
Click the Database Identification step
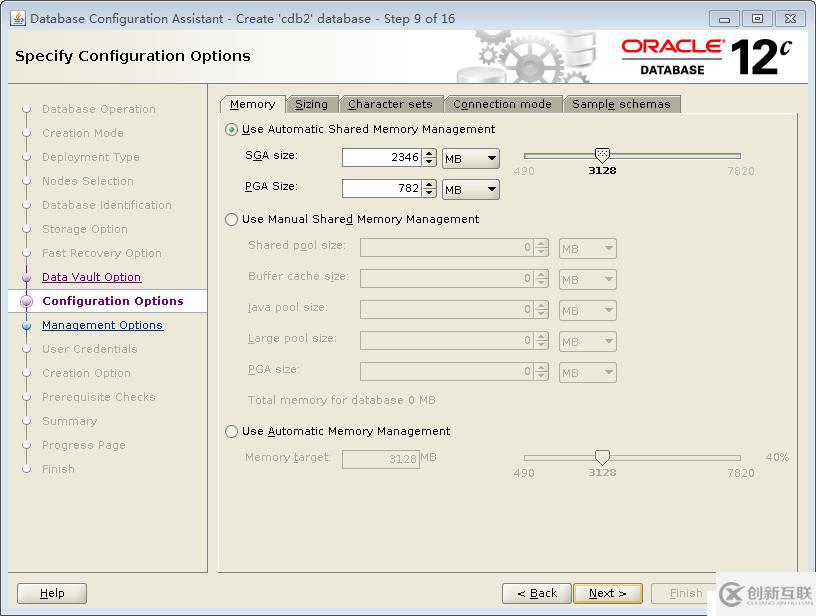click(x=107, y=205)
